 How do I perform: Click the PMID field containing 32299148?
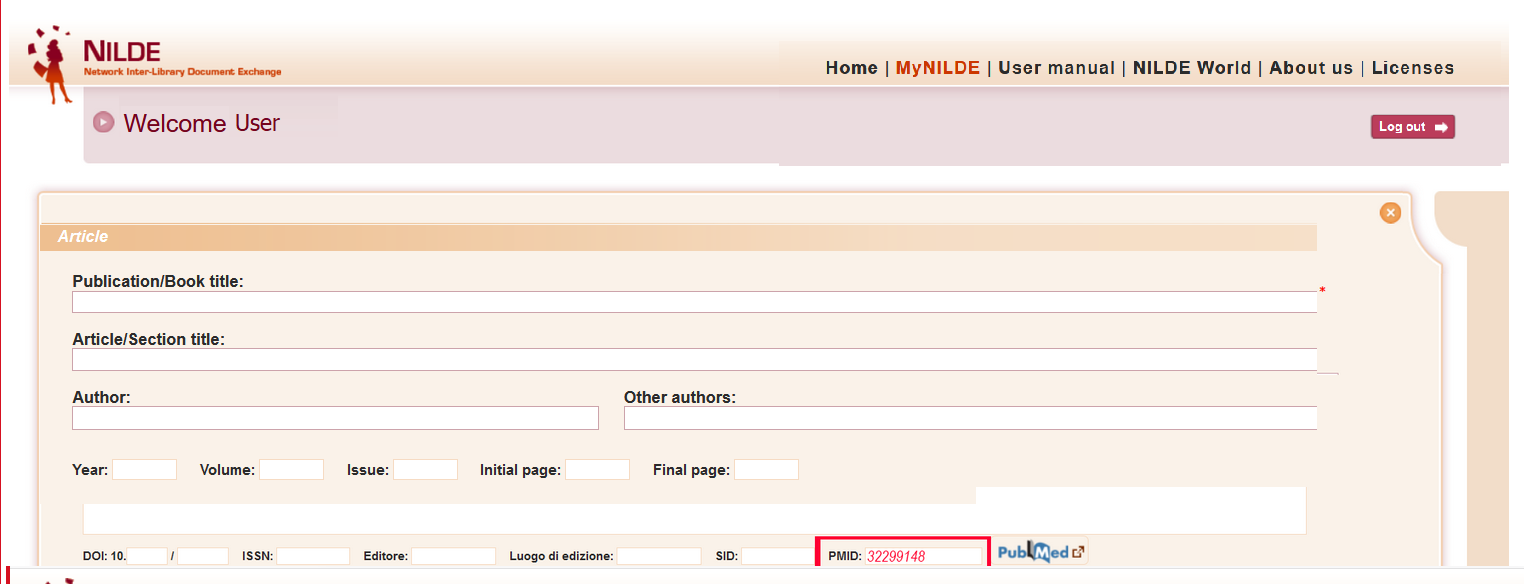coord(924,556)
